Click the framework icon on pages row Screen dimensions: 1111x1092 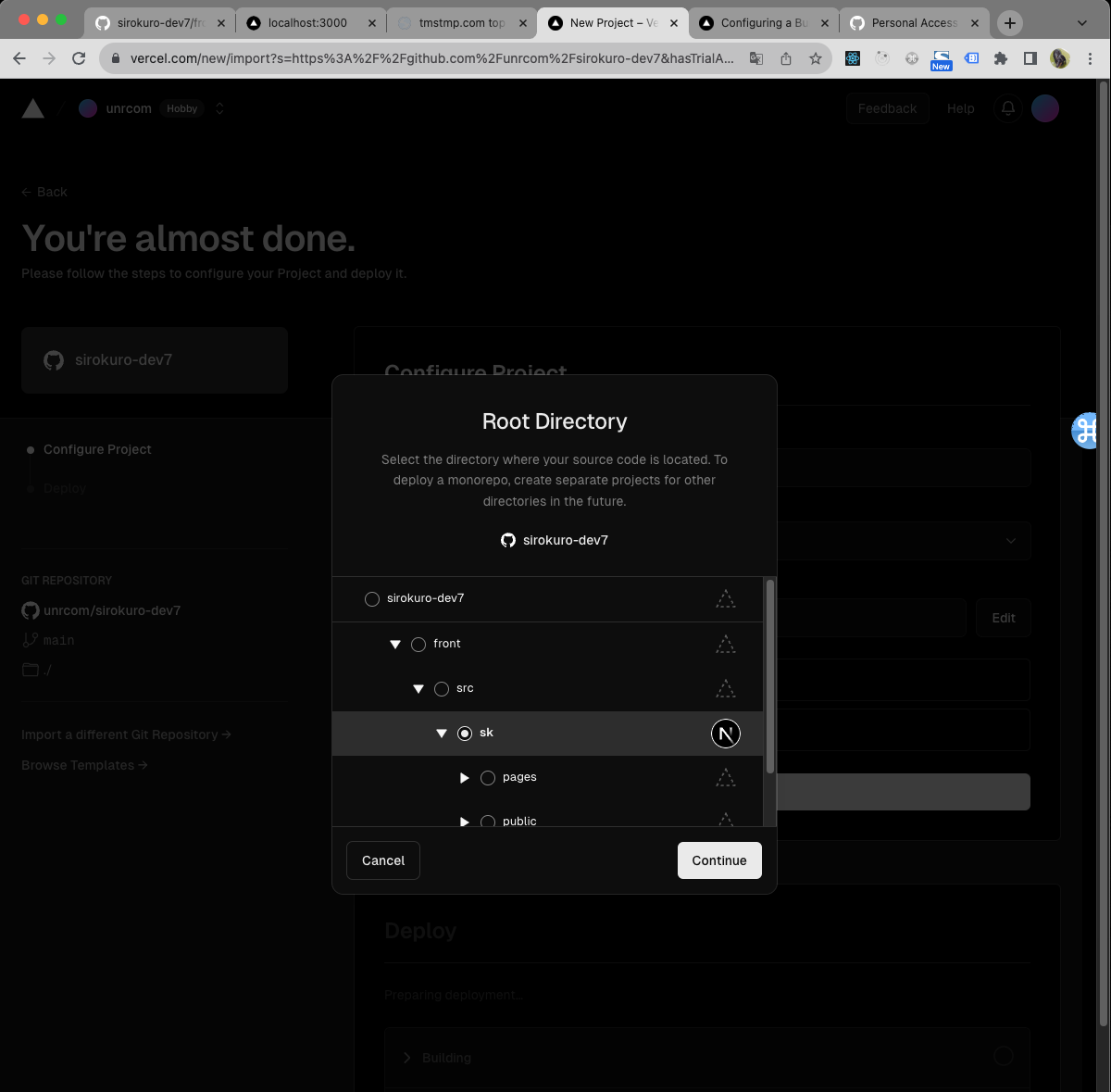click(x=726, y=778)
